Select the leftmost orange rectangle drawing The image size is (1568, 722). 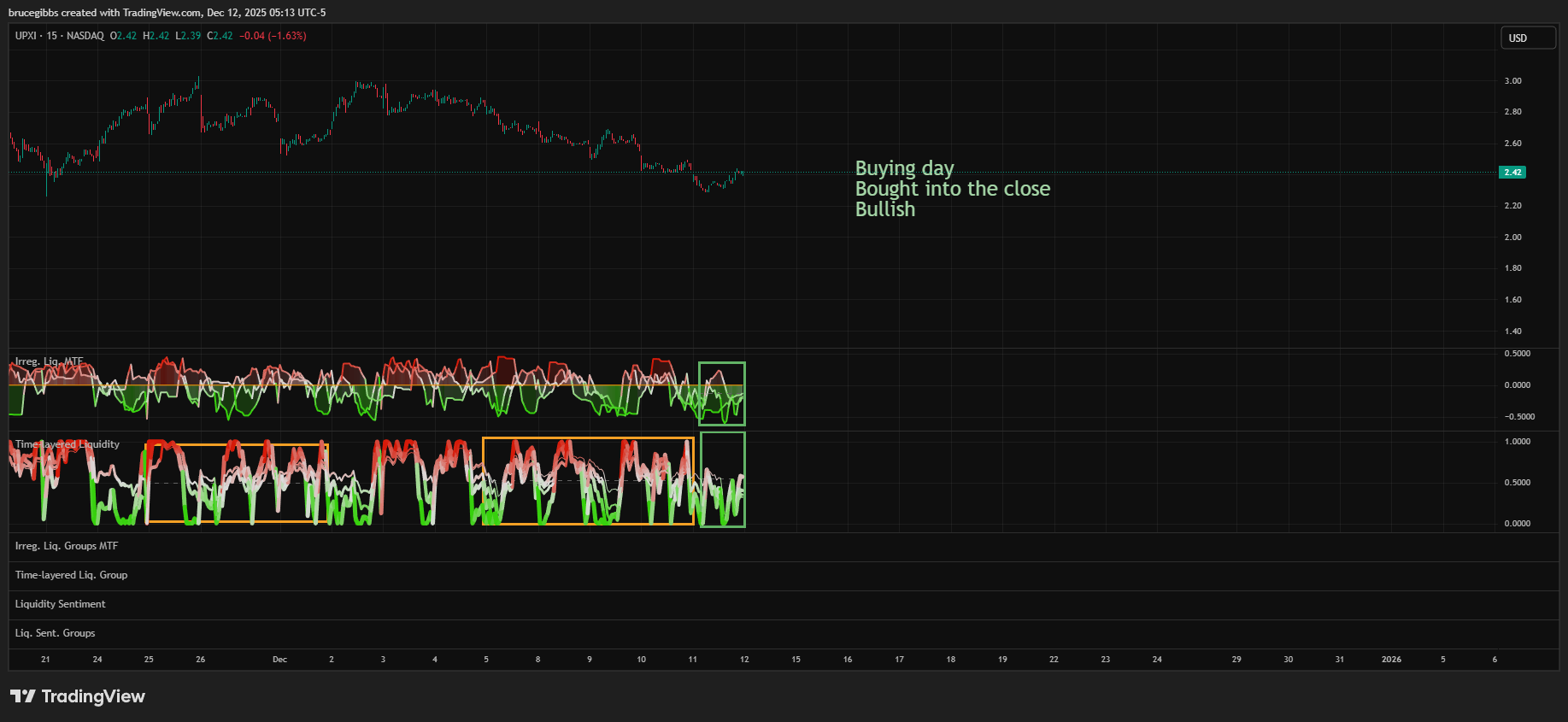(x=237, y=444)
